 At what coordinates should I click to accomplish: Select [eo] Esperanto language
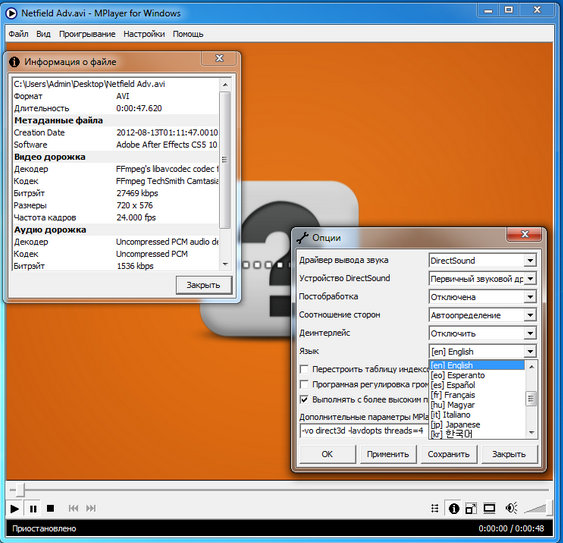click(477, 375)
